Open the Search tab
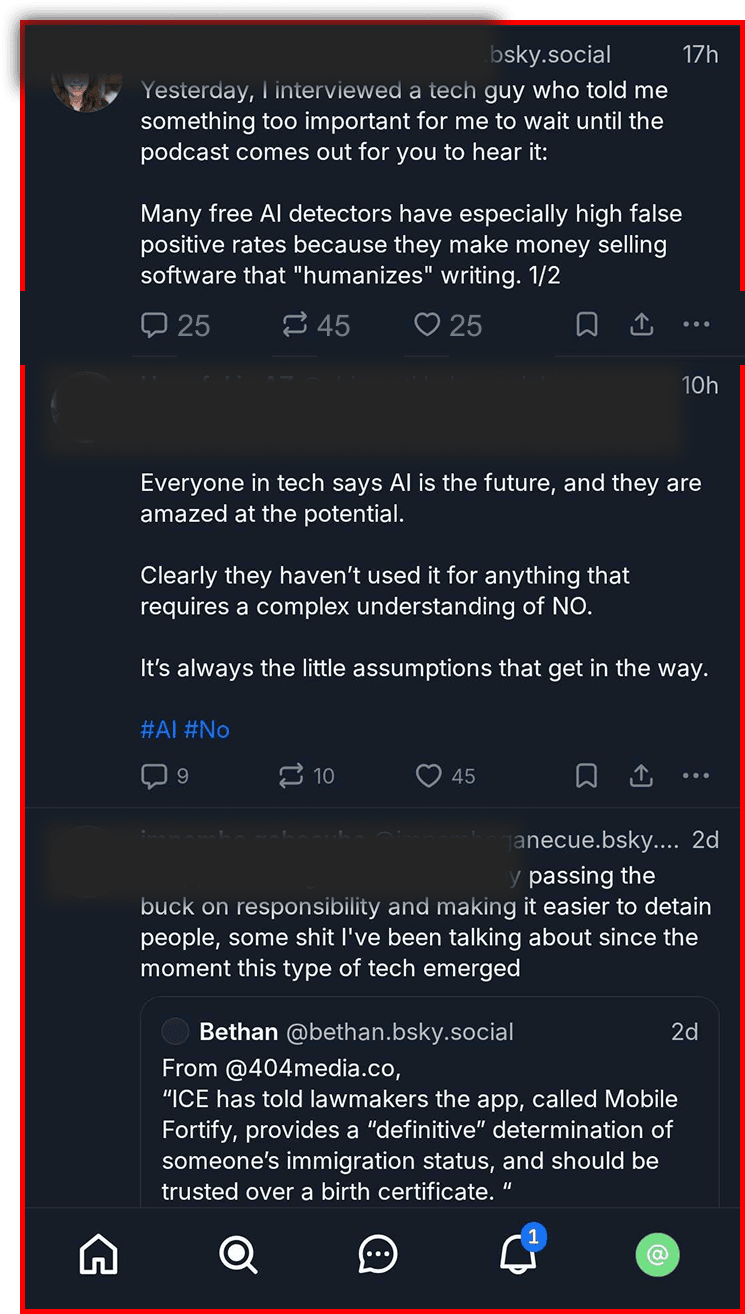 (x=238, y=1254)
